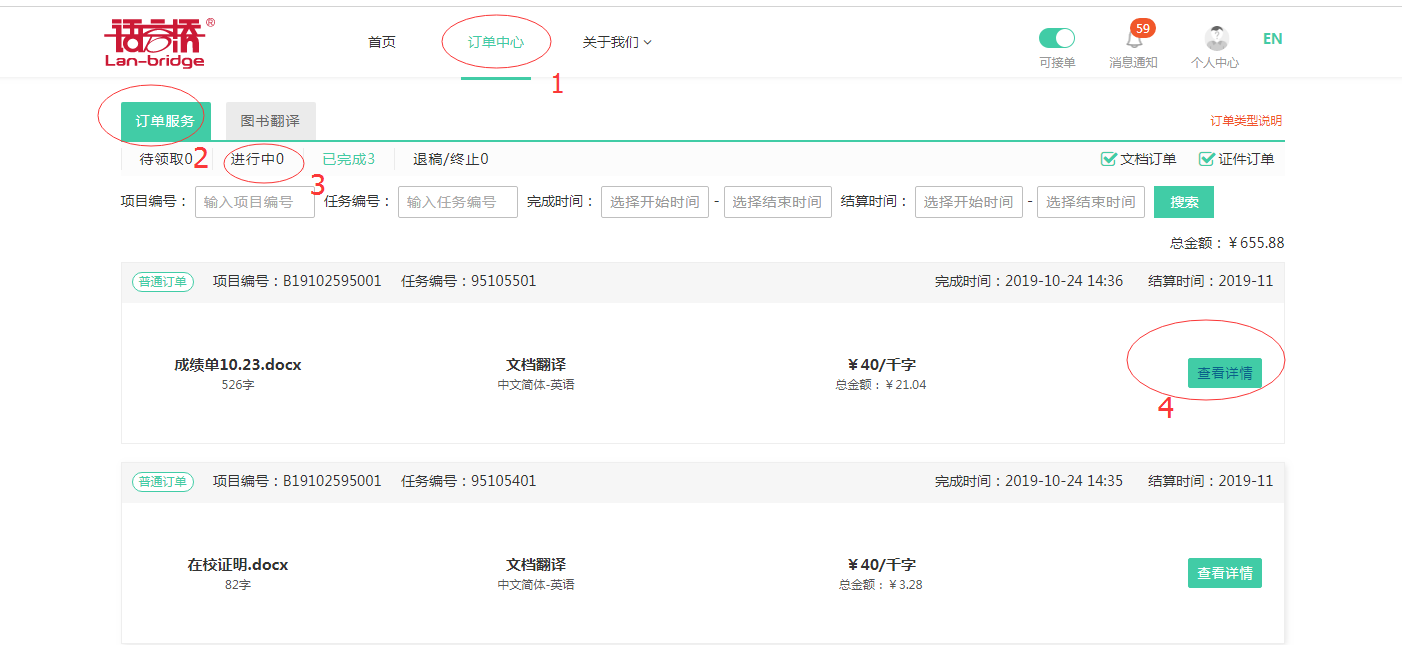The width and height of the screenshot is (1402, 645).
Task: View details for 在校证明.docx order
Action: (1225, 573)
